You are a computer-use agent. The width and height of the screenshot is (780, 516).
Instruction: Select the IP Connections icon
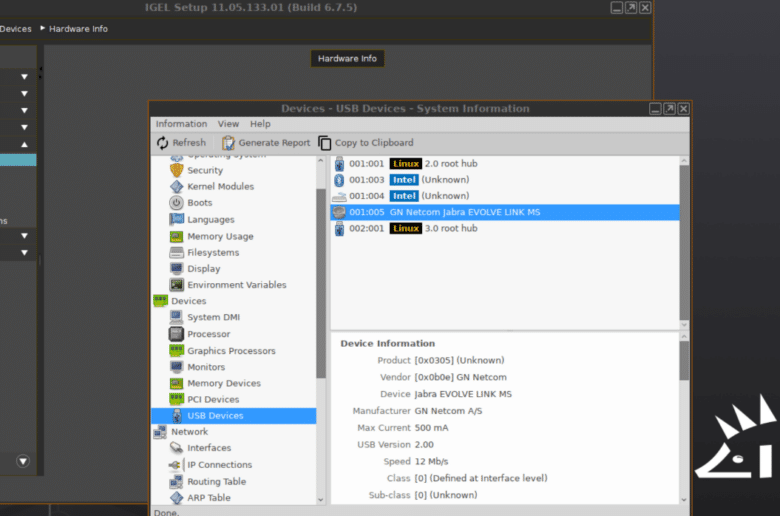[175, 465]
